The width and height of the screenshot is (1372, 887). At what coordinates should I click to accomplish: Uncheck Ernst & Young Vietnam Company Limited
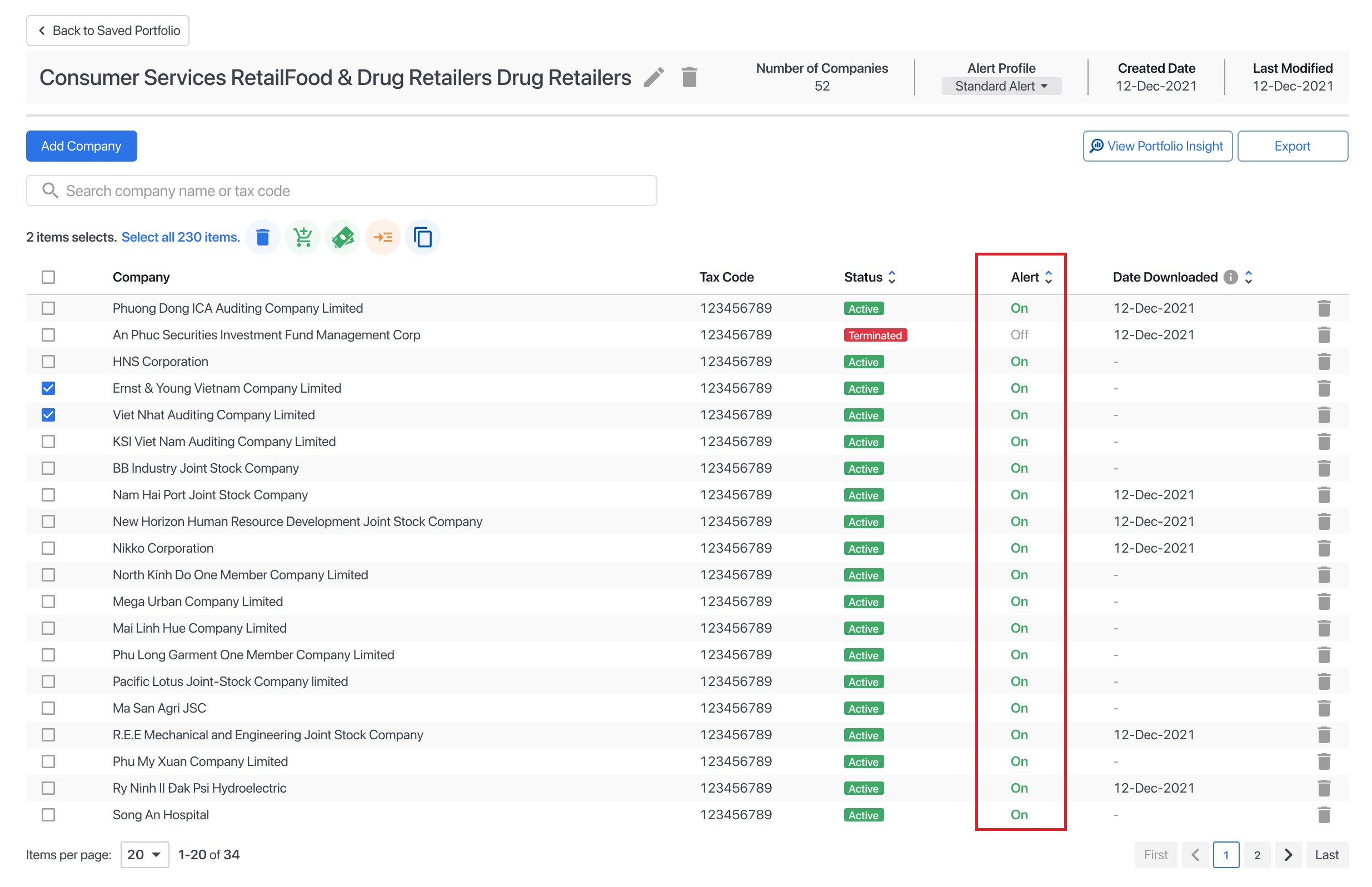48,388
